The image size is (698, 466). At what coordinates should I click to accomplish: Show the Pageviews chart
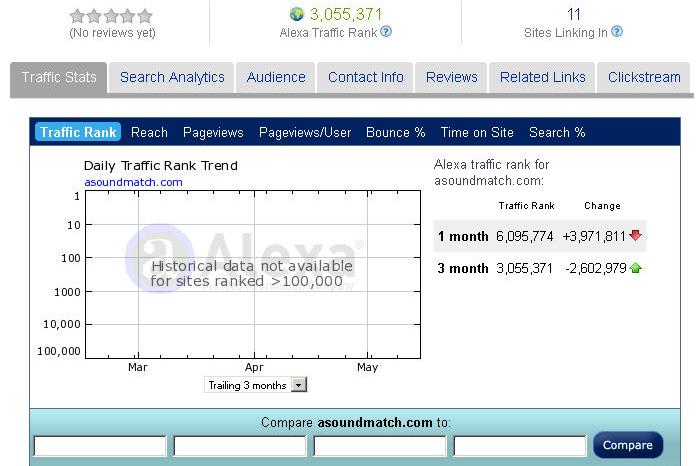pos(213,132)
